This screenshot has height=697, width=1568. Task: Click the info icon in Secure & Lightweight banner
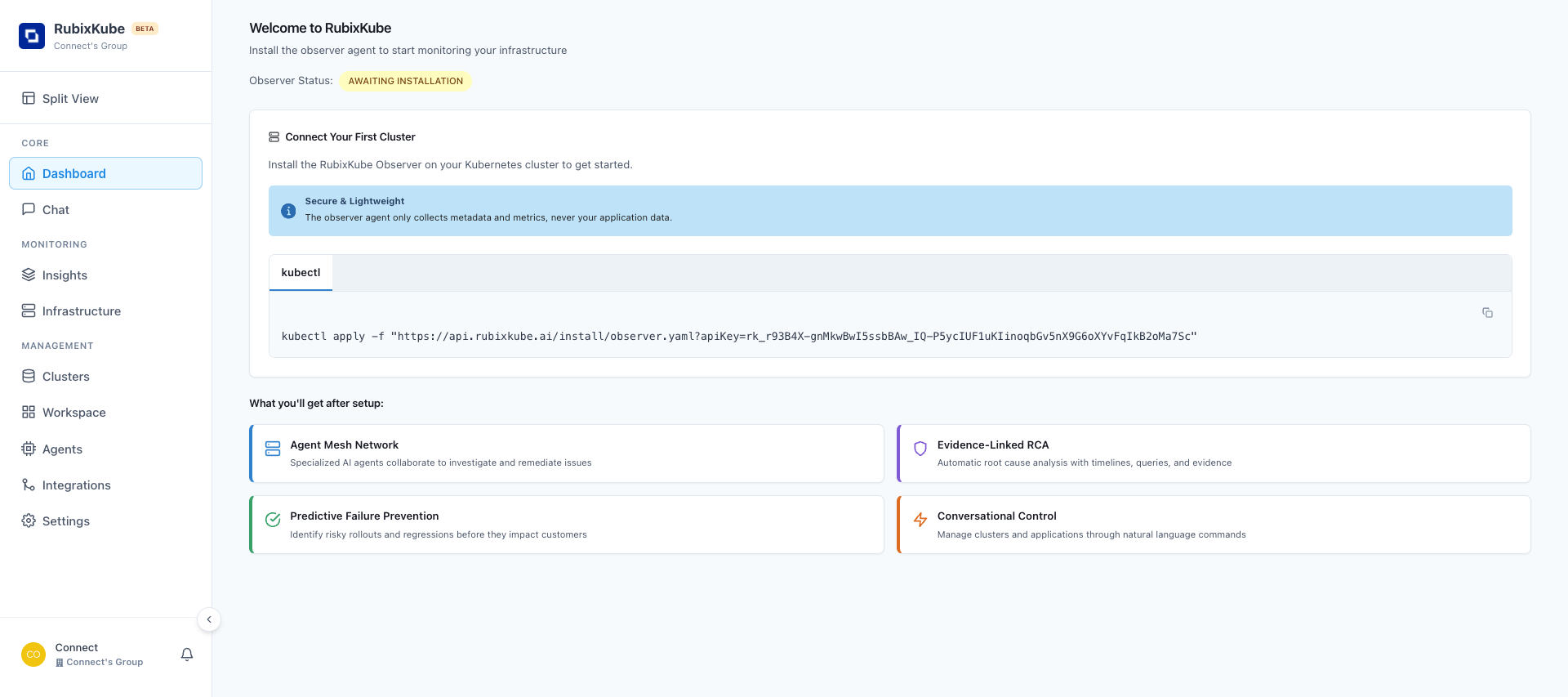click(288, 211)
